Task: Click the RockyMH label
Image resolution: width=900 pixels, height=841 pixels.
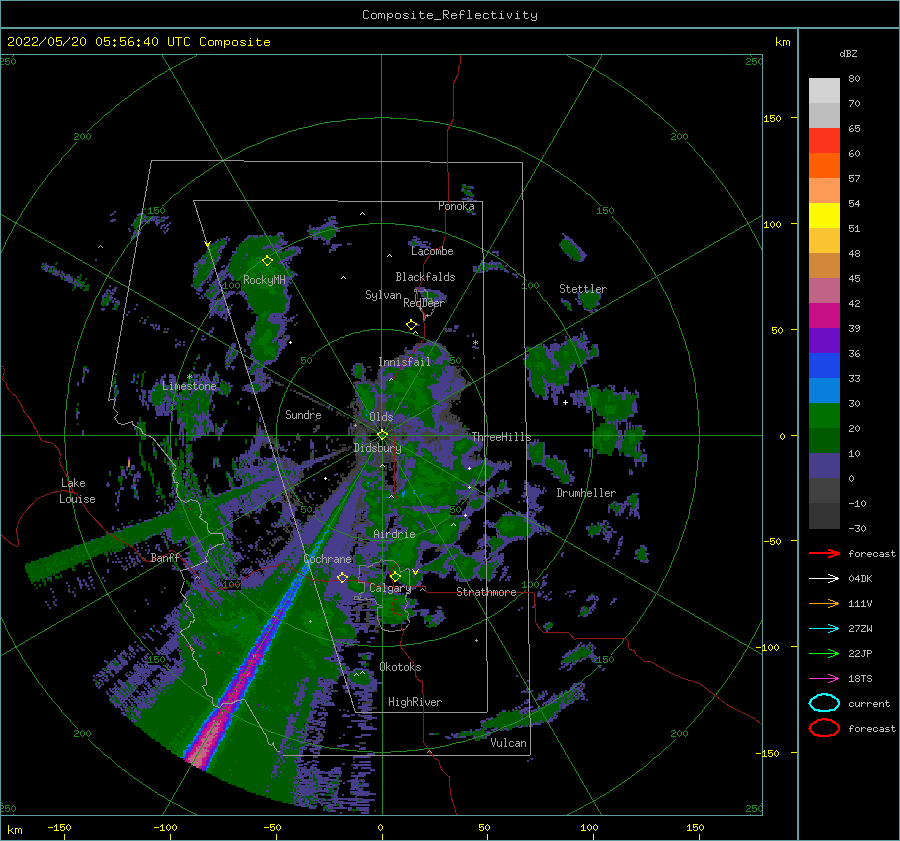Action: [264, 280]
